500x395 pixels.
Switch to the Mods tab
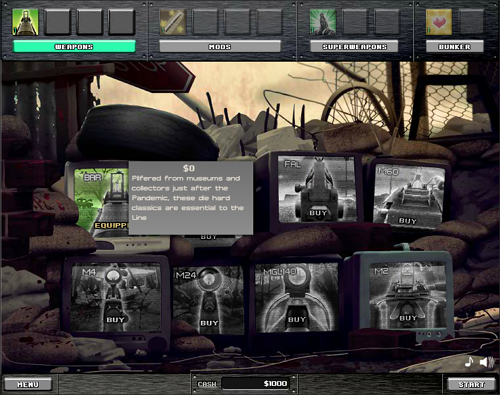(220, 47)
